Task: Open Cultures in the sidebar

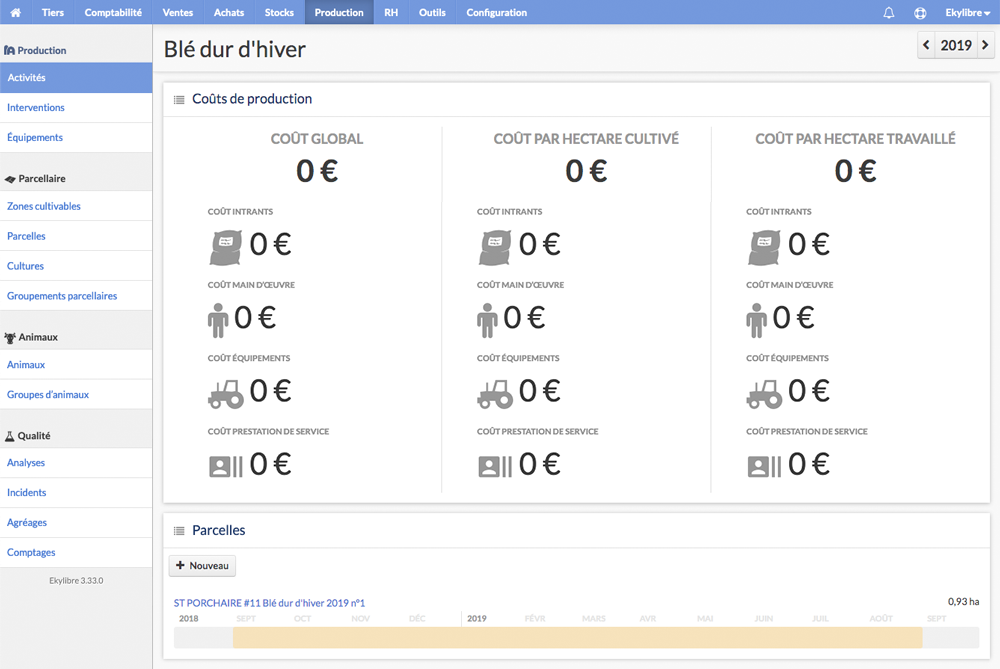Action: 76,267
